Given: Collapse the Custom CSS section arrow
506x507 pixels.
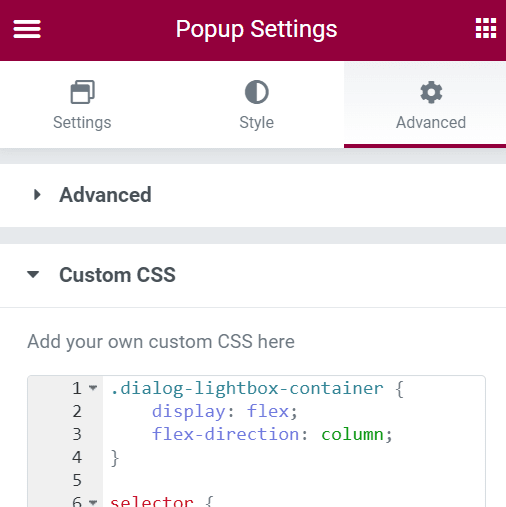Looking at the screenshot, I should pos(33,275).
